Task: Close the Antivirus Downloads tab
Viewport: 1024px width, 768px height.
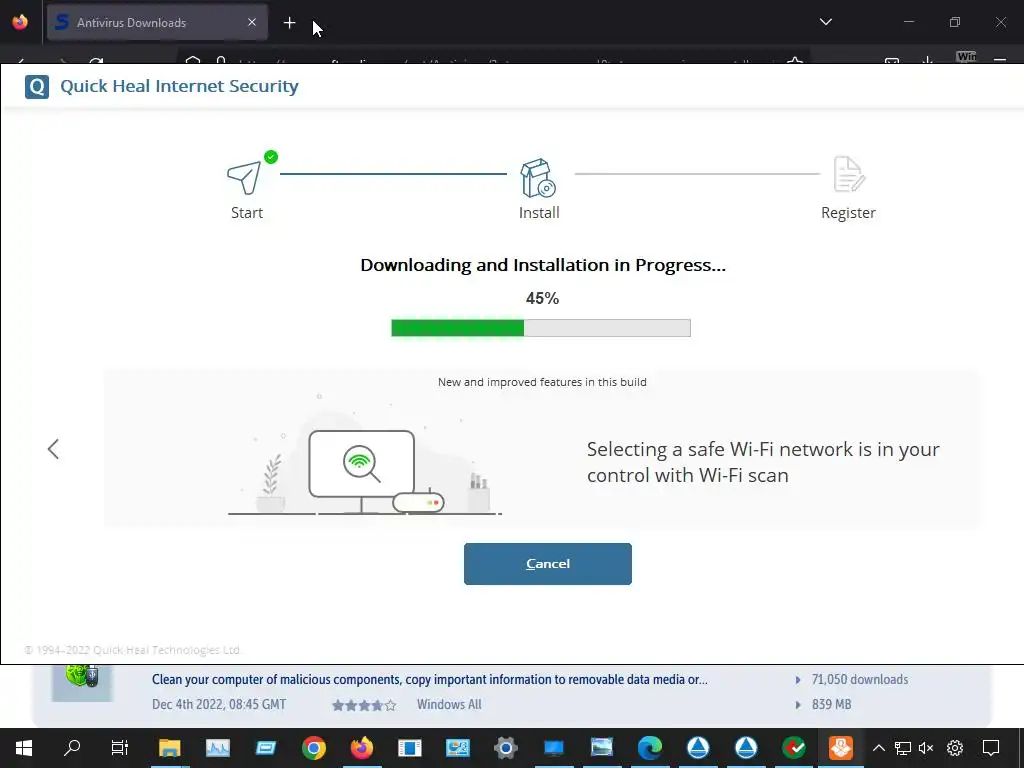Action: (252, 23)
